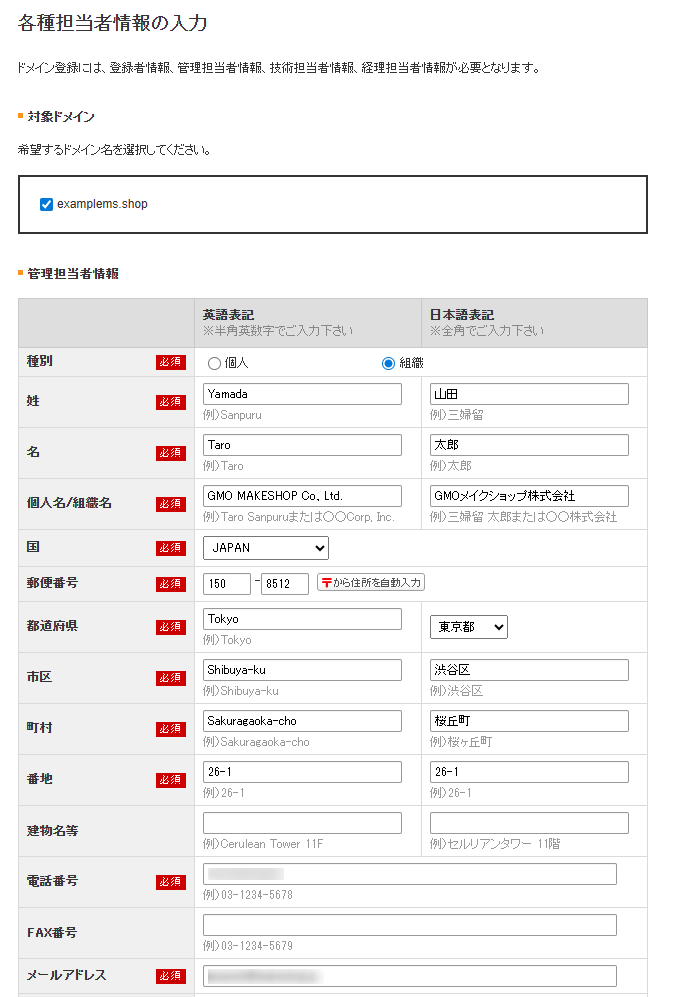Edit the English town field Sakuragaoka-cho
This screenshot has width=678, height=997.
click(302, 721)
